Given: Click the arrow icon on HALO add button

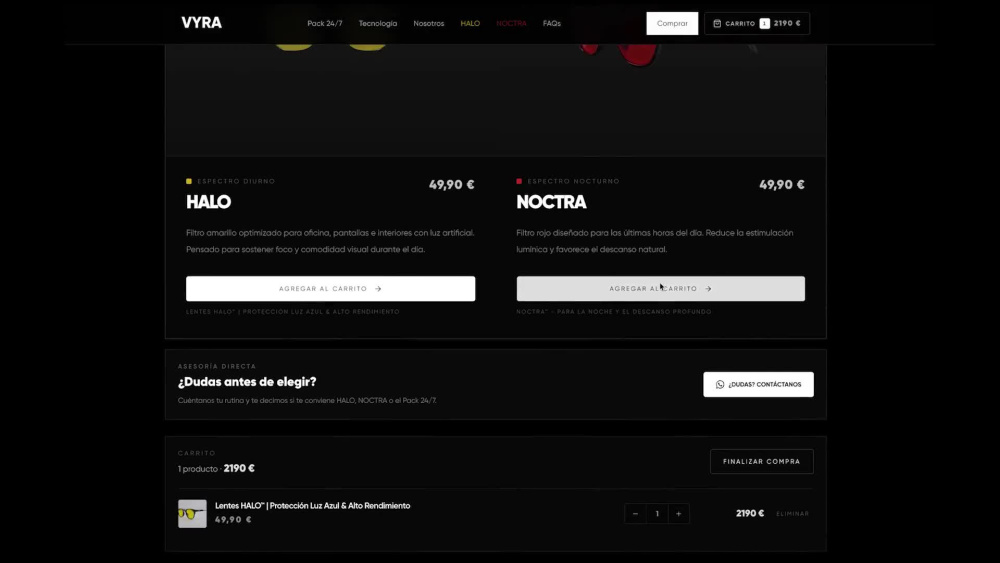Looking at the screenshot, I should point(378,289).
